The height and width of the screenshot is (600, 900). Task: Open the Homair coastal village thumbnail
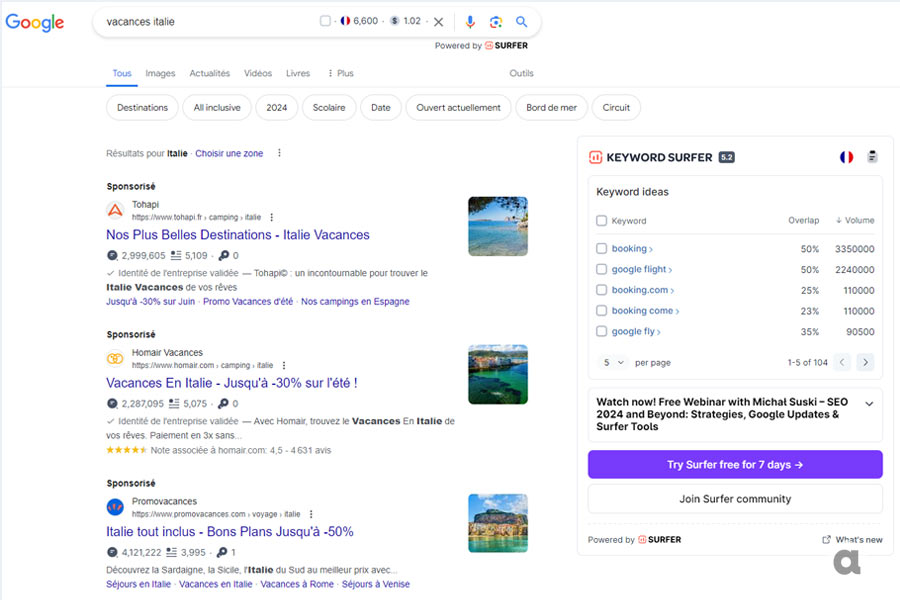point(498,374)
